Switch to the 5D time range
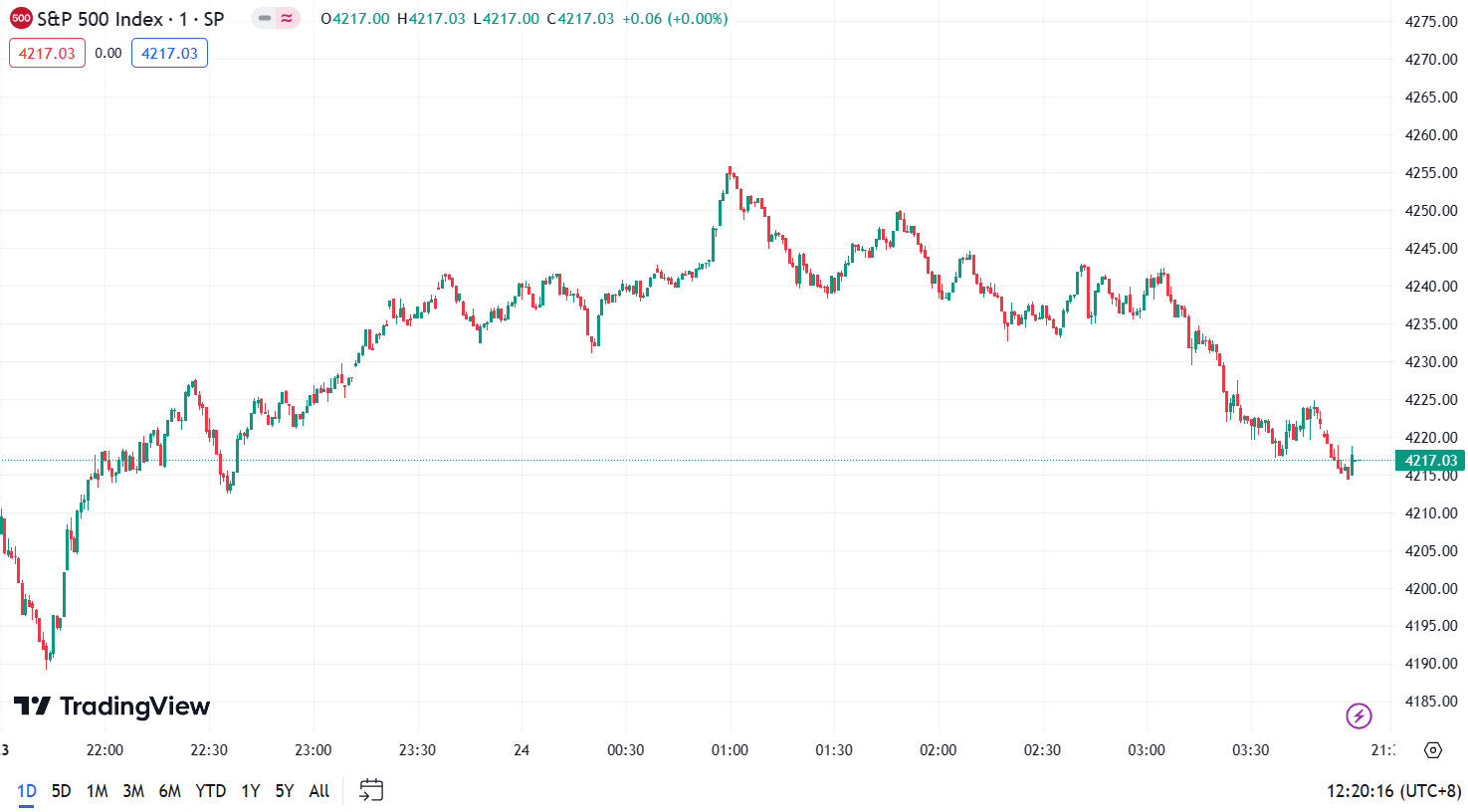The height and width of the screenshot is (812, 1468). (x=61, y=791)
